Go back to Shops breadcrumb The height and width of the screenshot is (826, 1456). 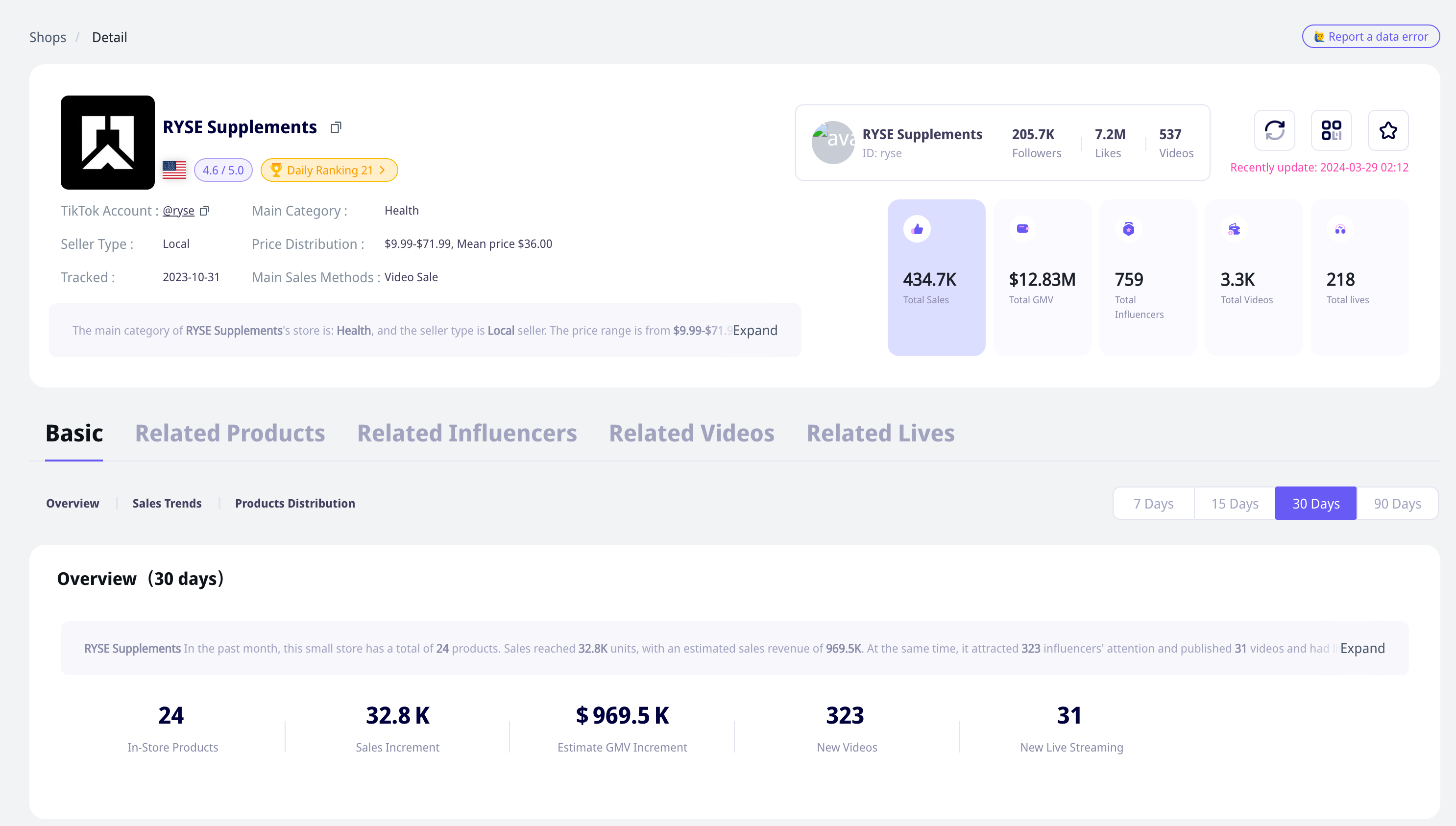[x=48, y=37]
